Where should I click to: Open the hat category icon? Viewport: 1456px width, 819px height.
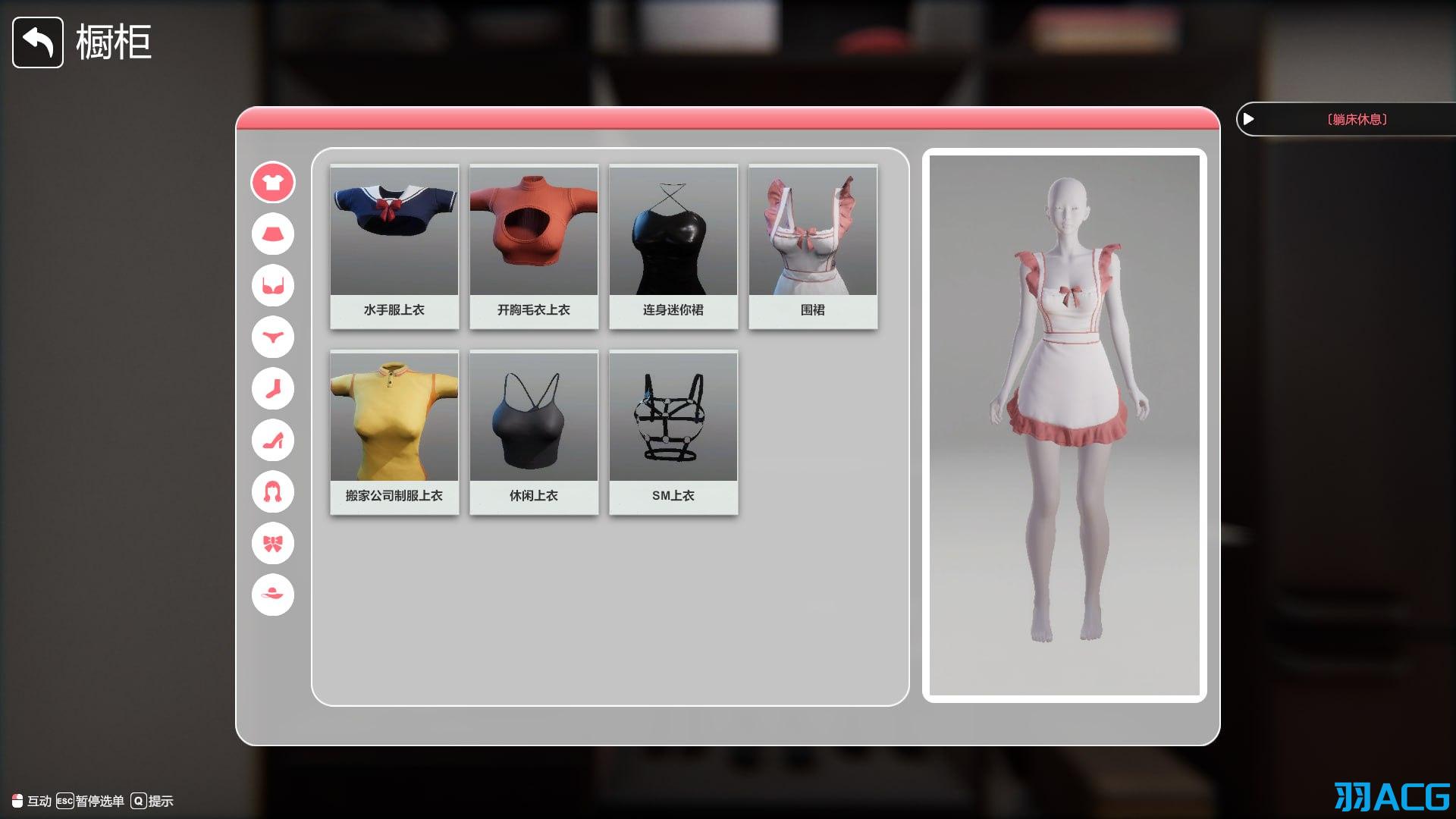point(273,595)
